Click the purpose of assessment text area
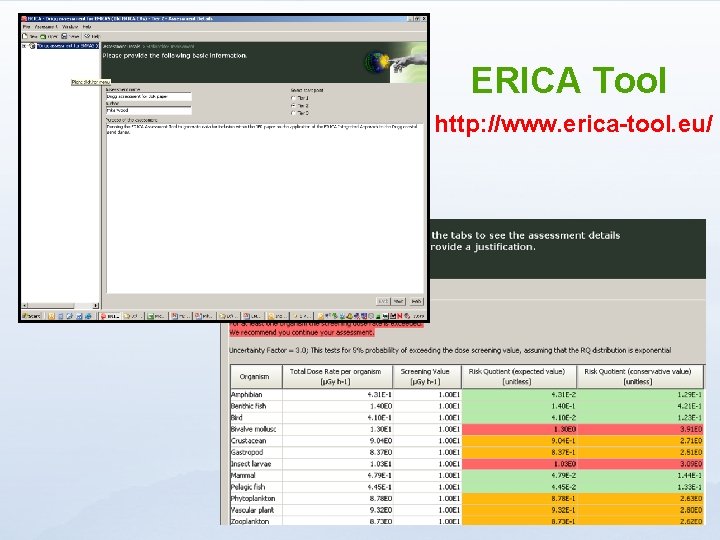The image size is (720, 540). [265, 208]
